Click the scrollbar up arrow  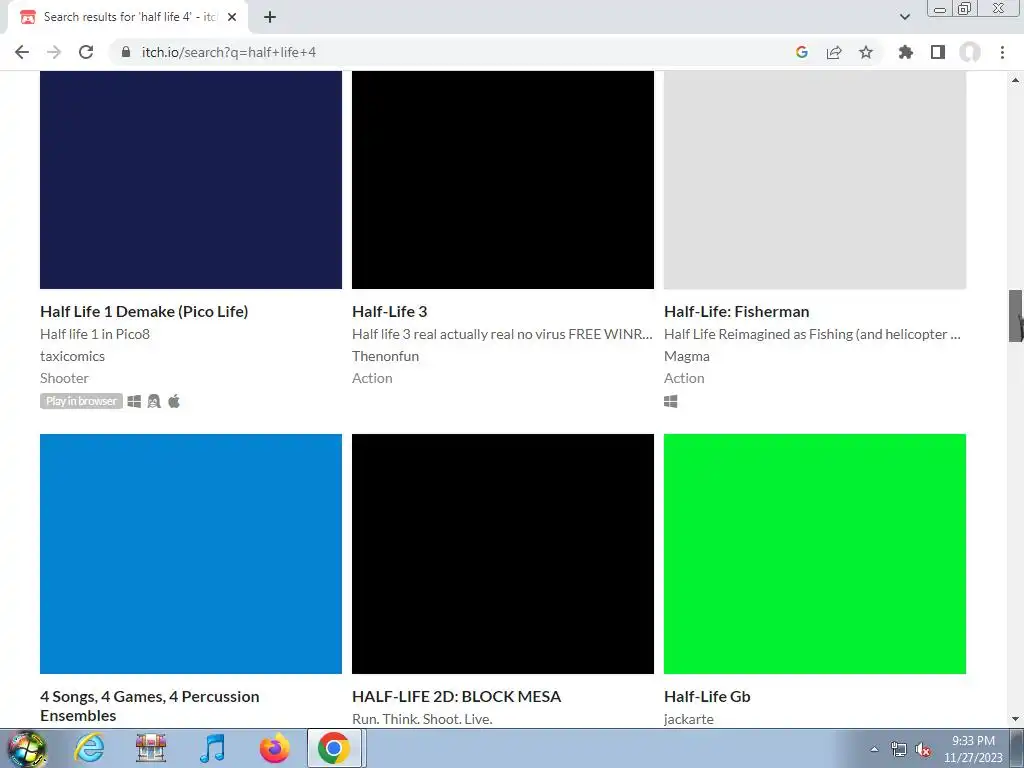coord(1016,80)
